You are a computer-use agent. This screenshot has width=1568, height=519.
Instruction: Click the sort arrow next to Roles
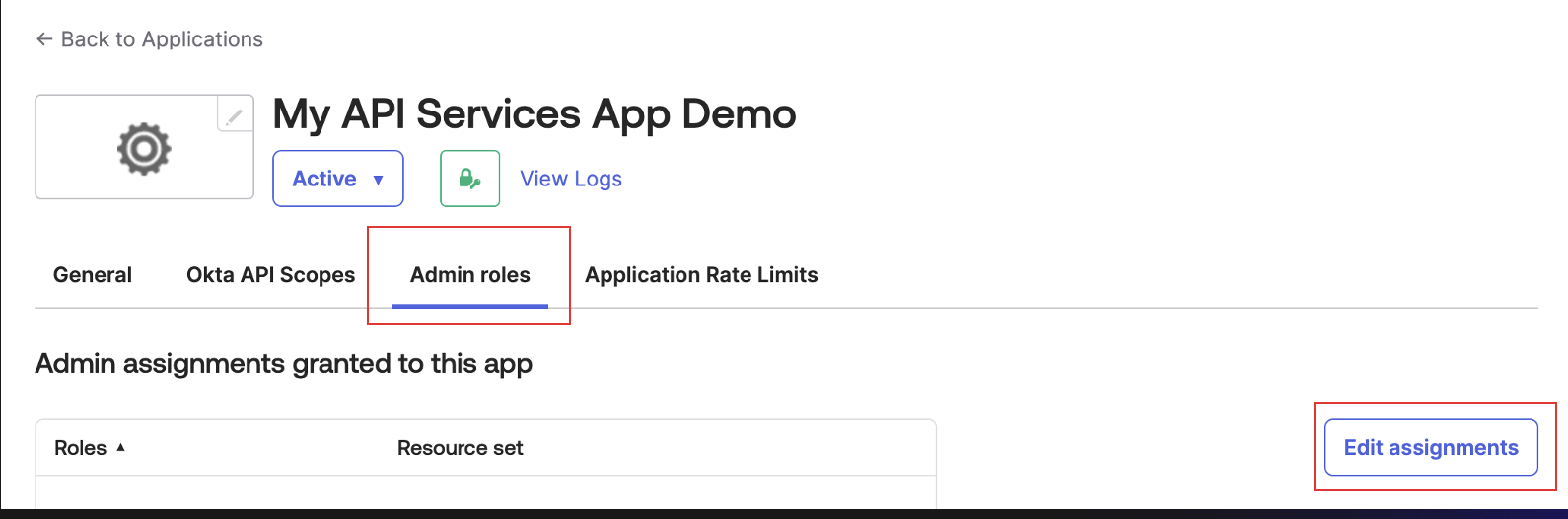pyautogui.click(x=120, y=447)
